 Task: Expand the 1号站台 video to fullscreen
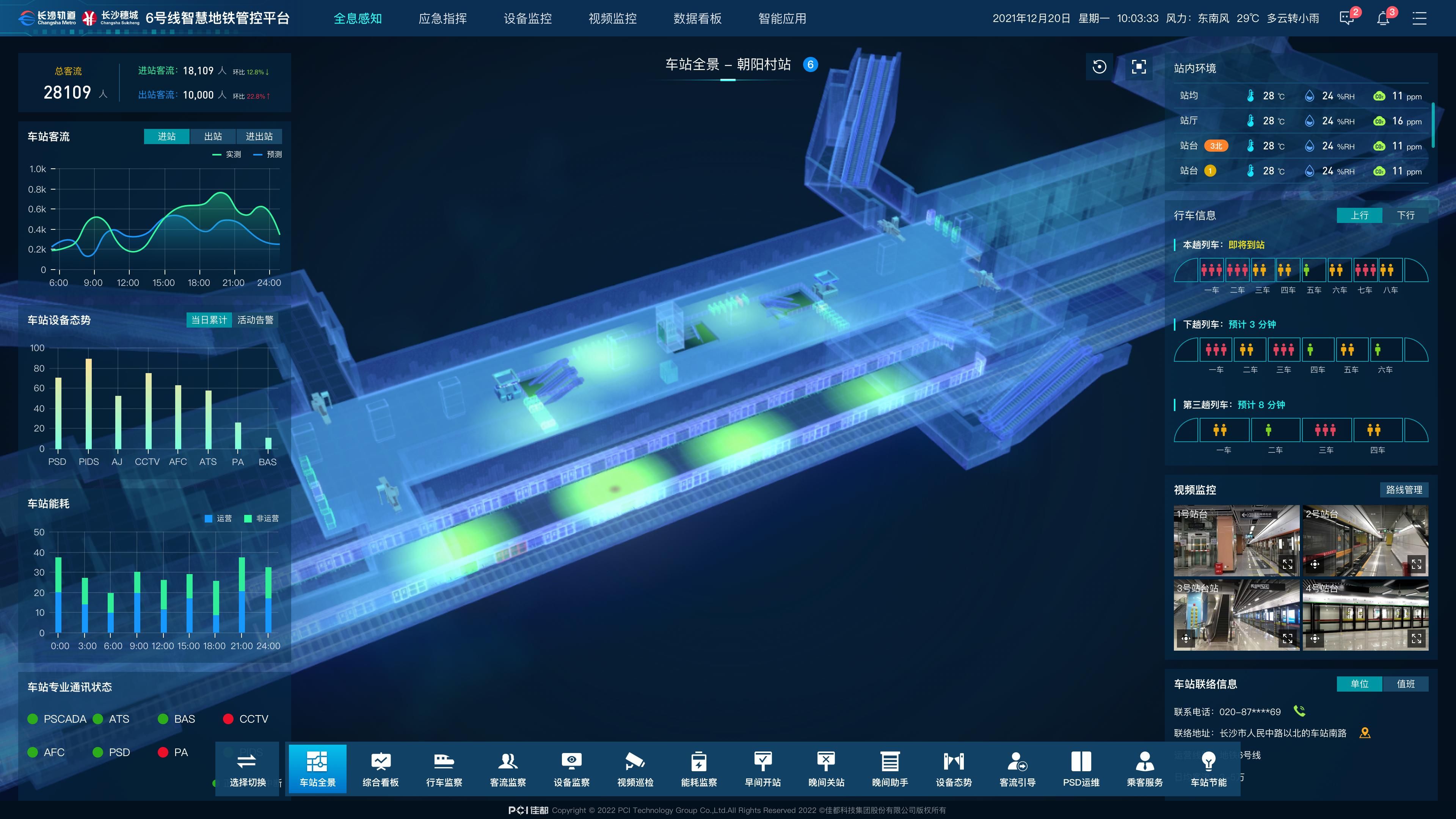pyautogui.click(x=1288, y=564)
